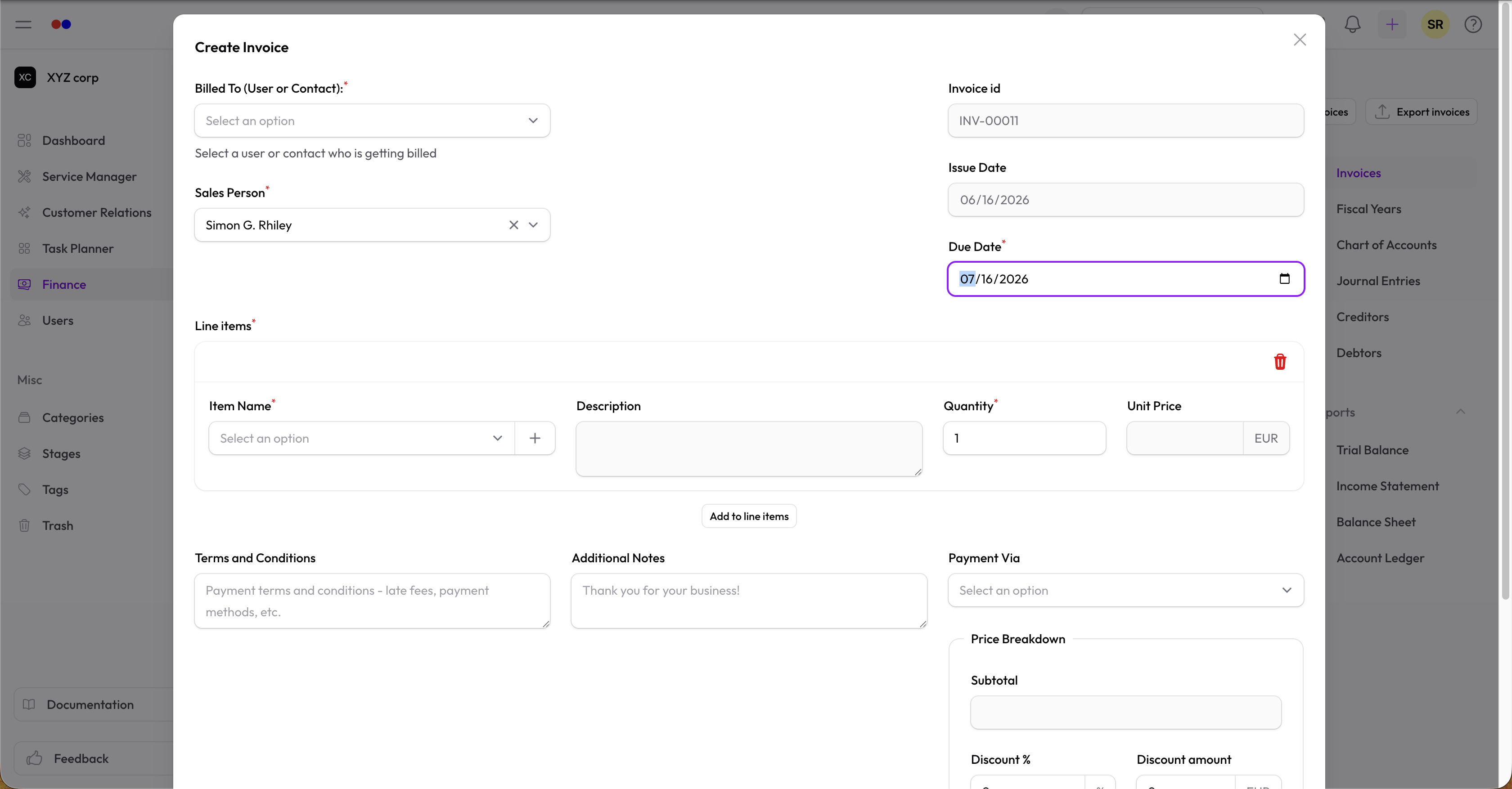Viewport: 1512px width, 789px height.
Task: Open the hamburger menu icon
Action: pyautogui.click(x=23, y=24)
